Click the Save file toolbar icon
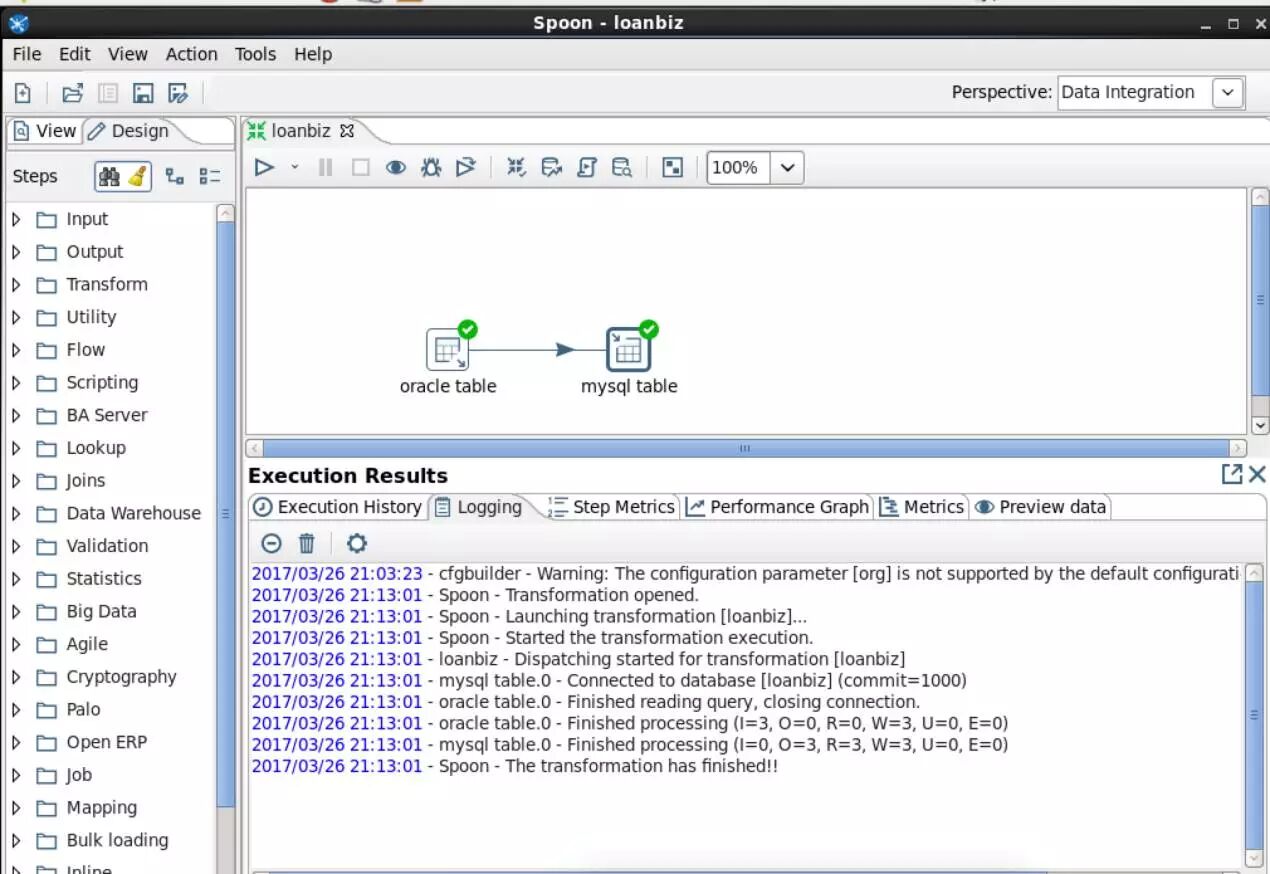 pos(143,93)
